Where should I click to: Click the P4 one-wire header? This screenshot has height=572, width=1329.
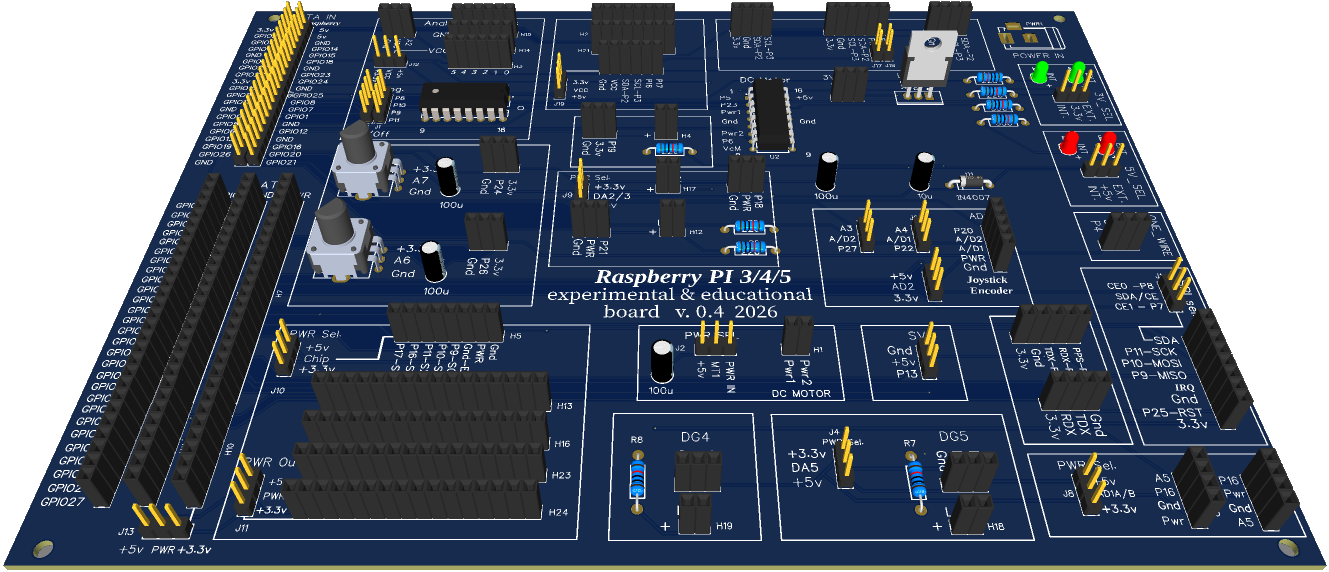(1122, 231)
